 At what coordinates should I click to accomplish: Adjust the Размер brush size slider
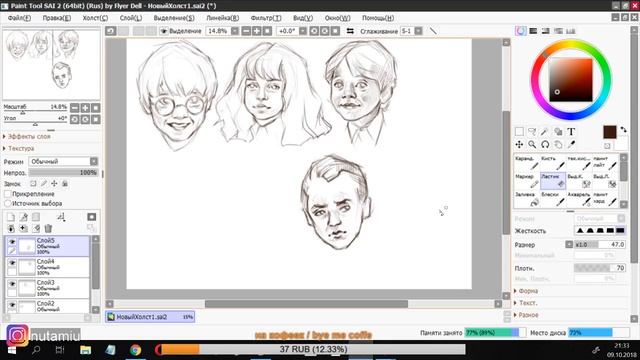pyautogui.click(x=600, y=244)
